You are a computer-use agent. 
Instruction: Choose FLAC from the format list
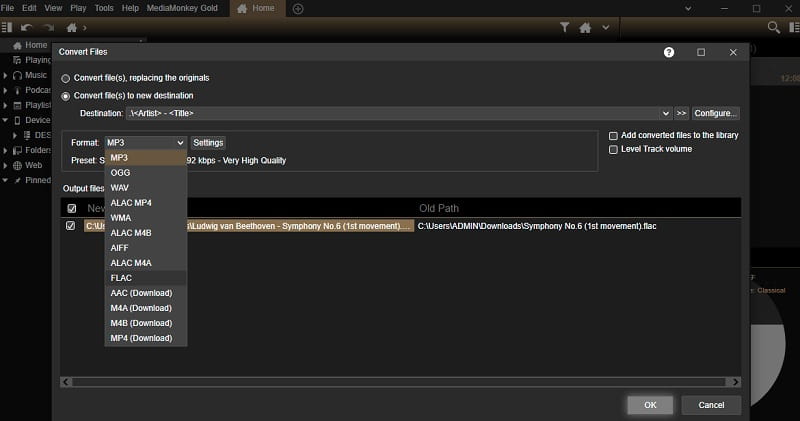(x=121, y=278)
